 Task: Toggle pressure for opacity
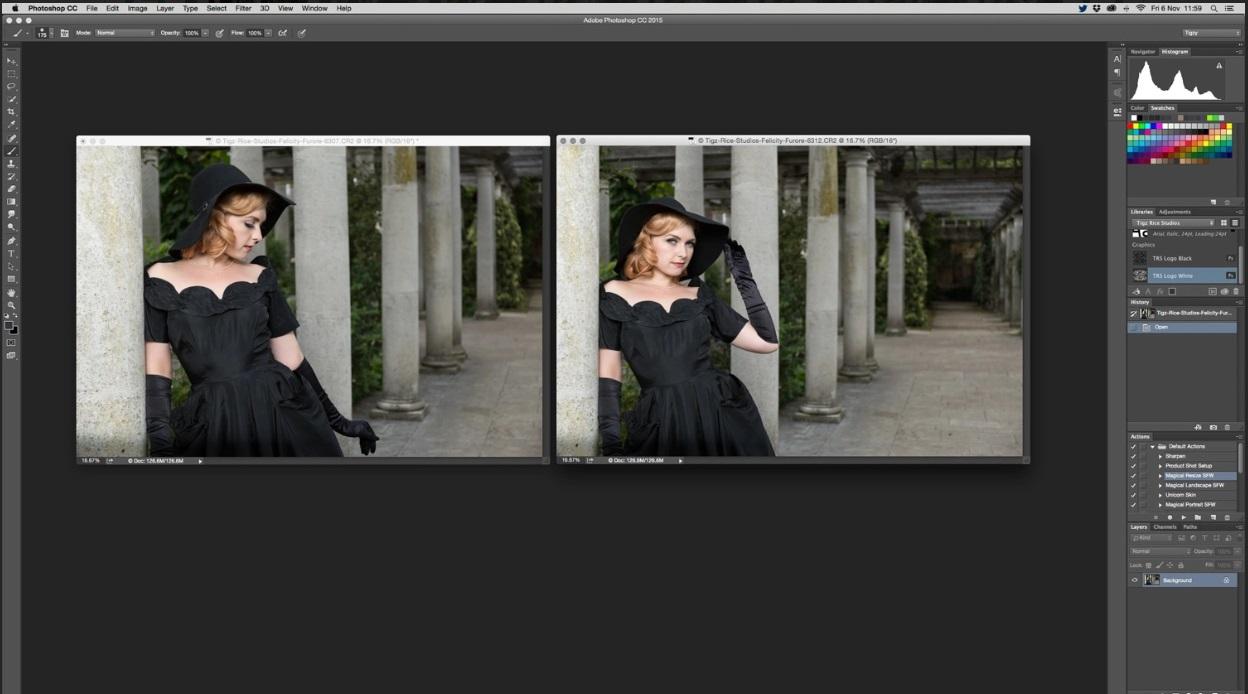click(219, 33)
